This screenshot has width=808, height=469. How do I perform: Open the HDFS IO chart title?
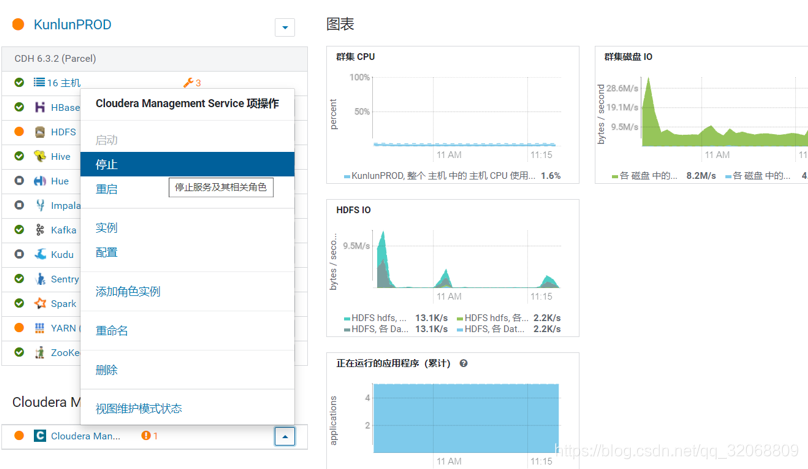[354, 210]
